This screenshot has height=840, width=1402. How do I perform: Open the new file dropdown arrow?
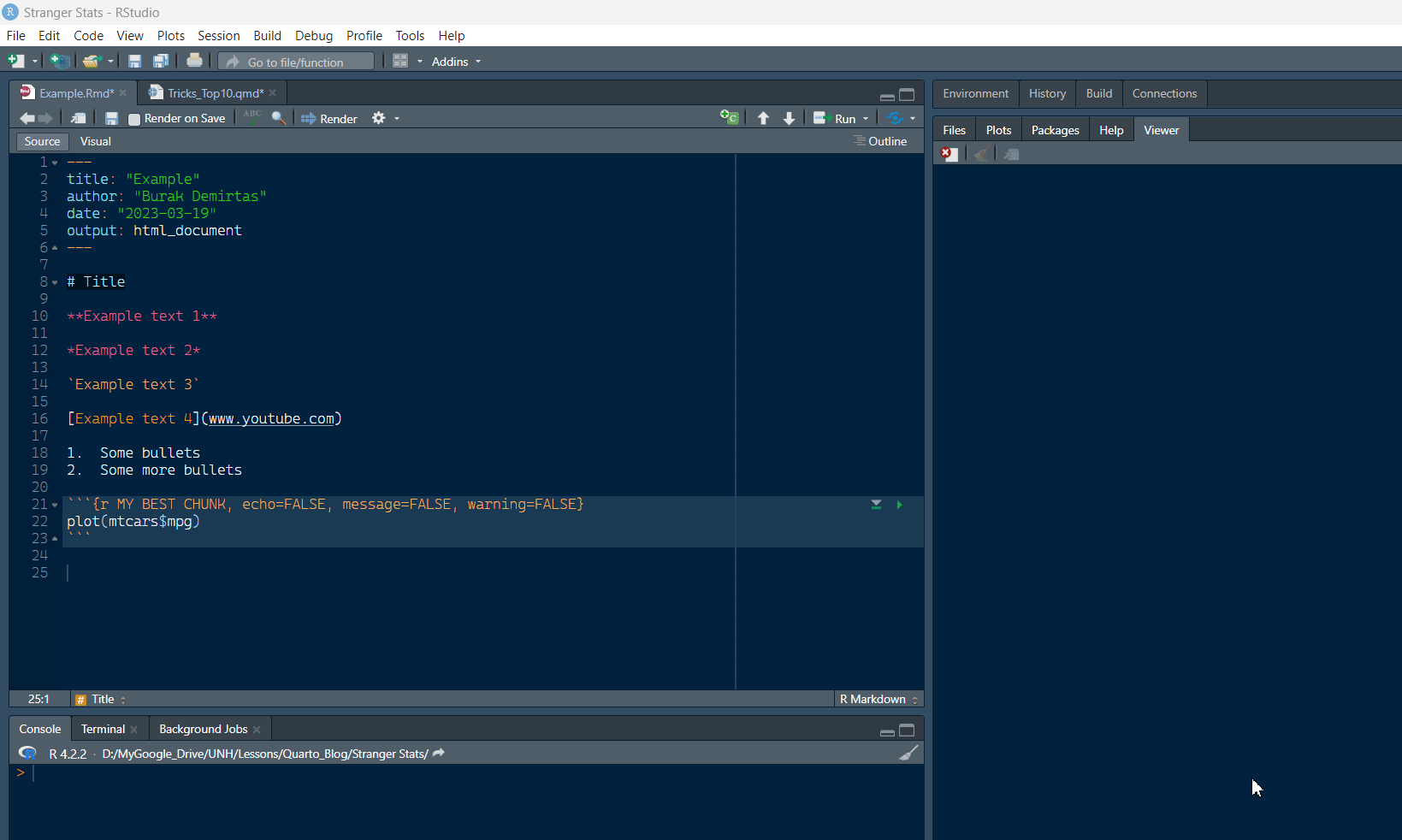pos(35,62)
